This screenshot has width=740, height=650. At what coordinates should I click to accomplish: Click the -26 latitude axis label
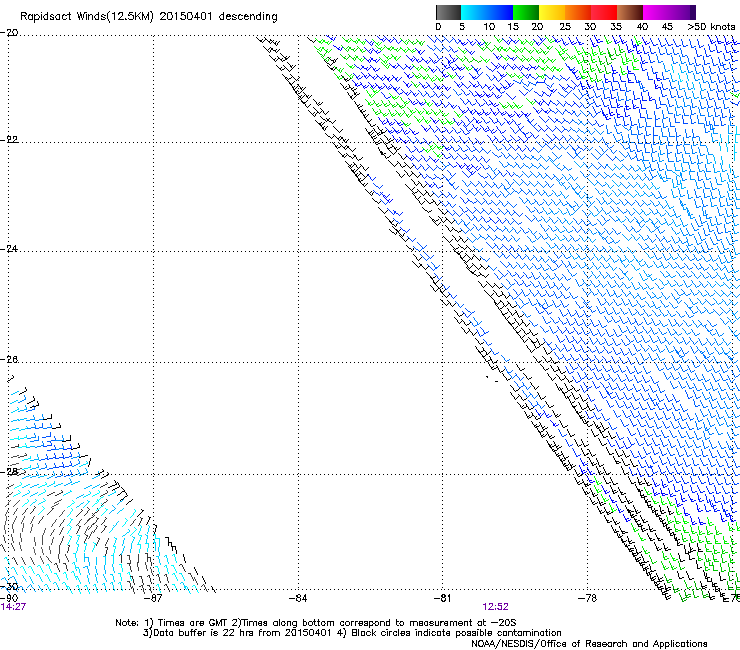tap(9, 360)
